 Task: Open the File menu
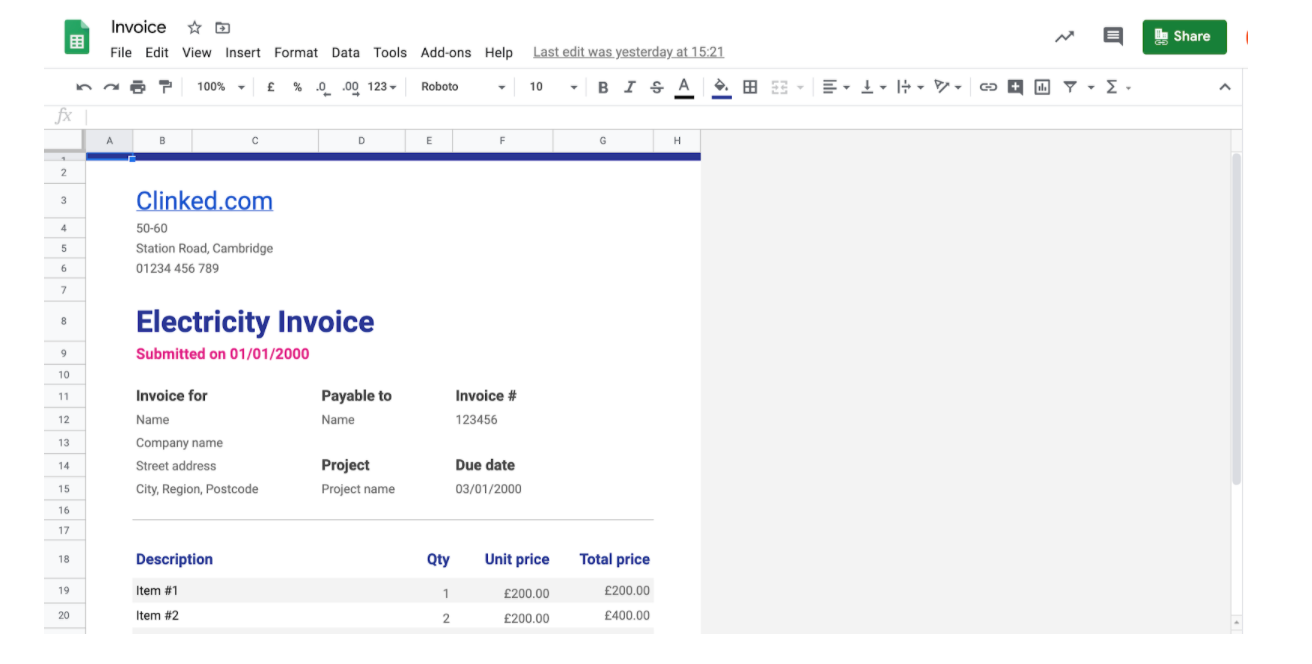coord(121,52)
